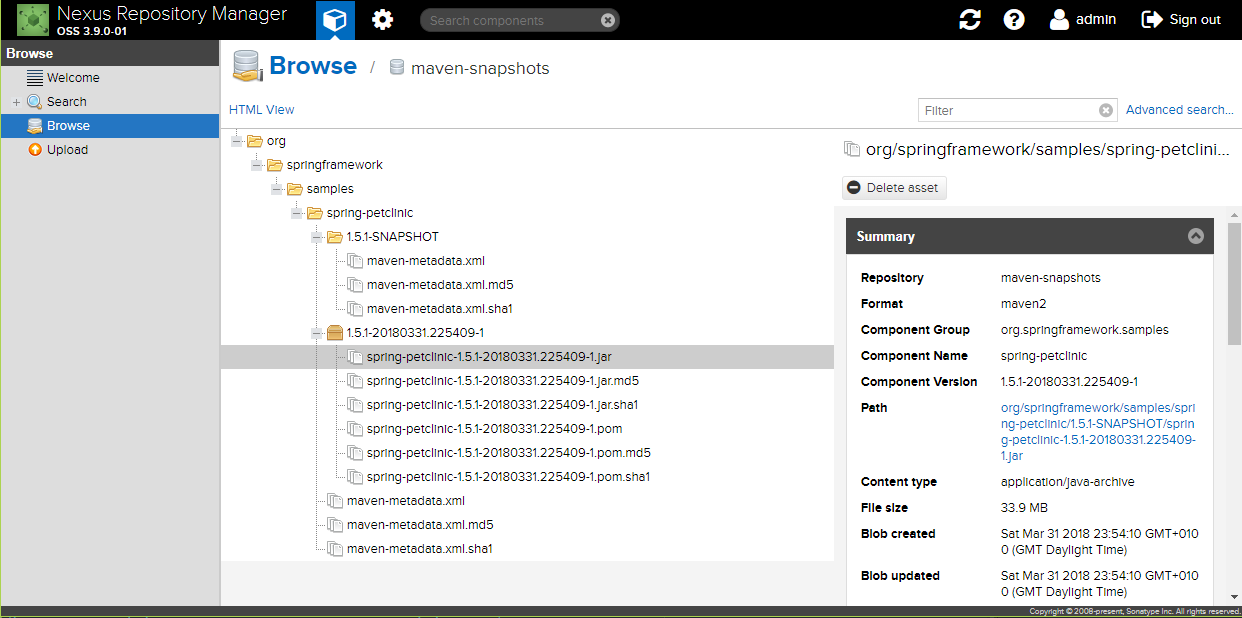Click the org folder icon
The height and width of the screenshot is (618, 1242).
(255, 141)
